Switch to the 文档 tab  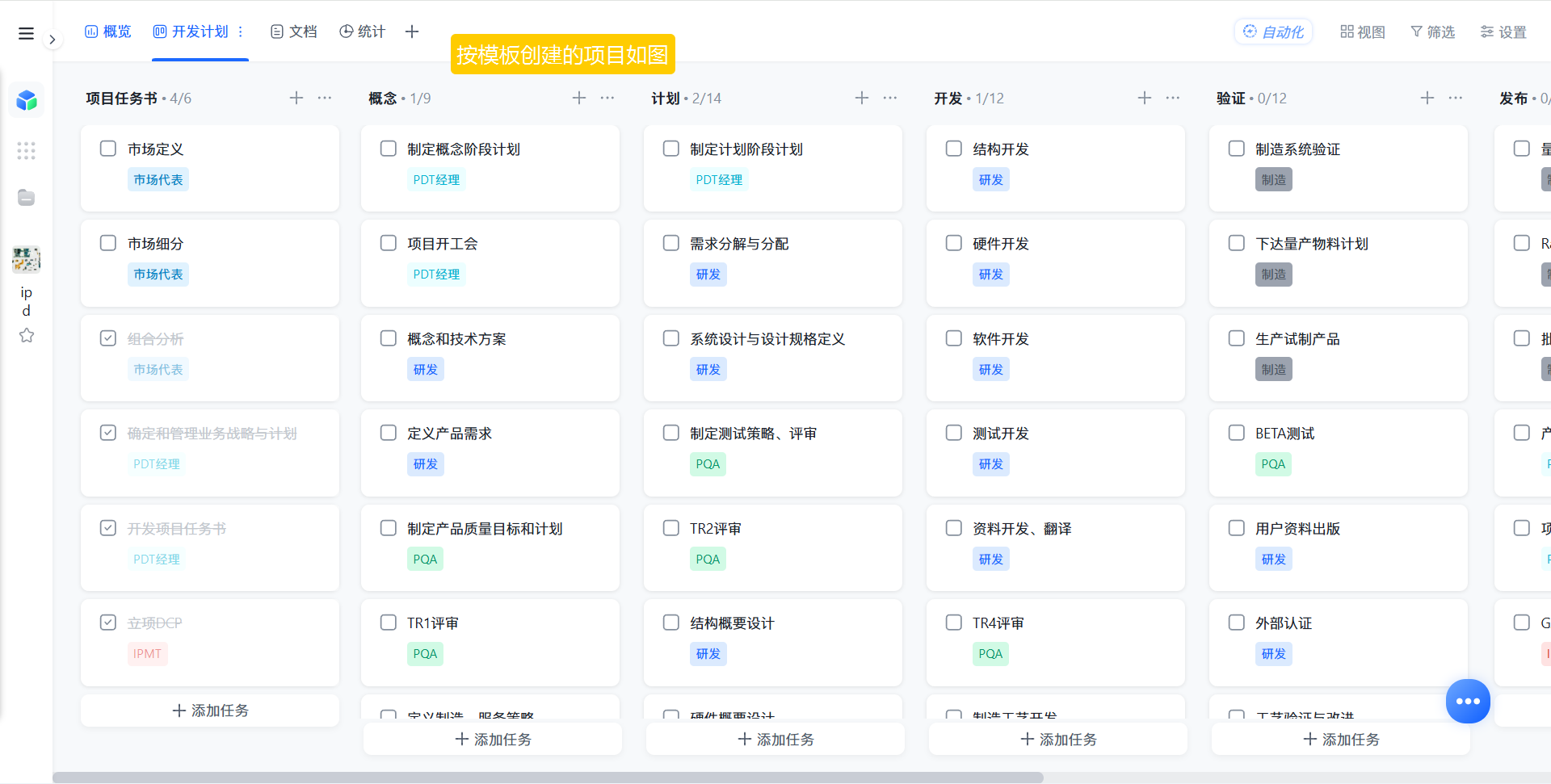tap(294, 31)
